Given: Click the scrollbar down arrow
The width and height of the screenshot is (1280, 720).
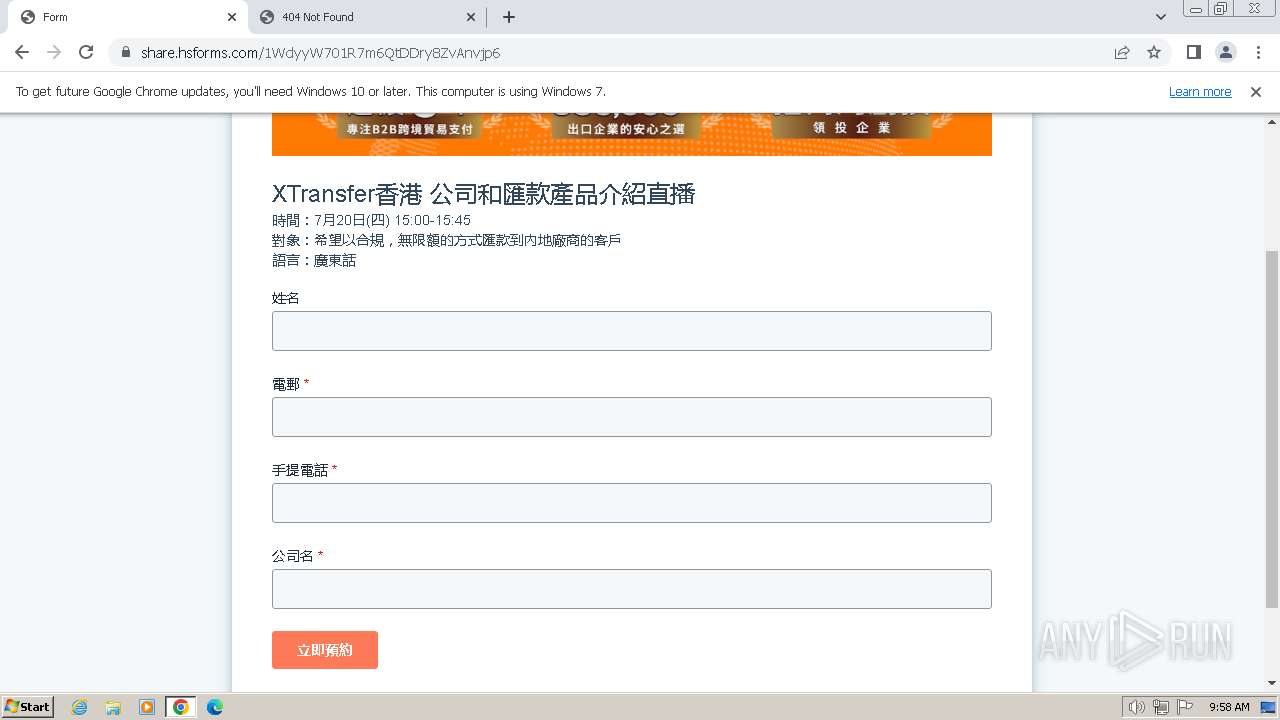Looking at the screenshot, I should tap(1272, 684).
